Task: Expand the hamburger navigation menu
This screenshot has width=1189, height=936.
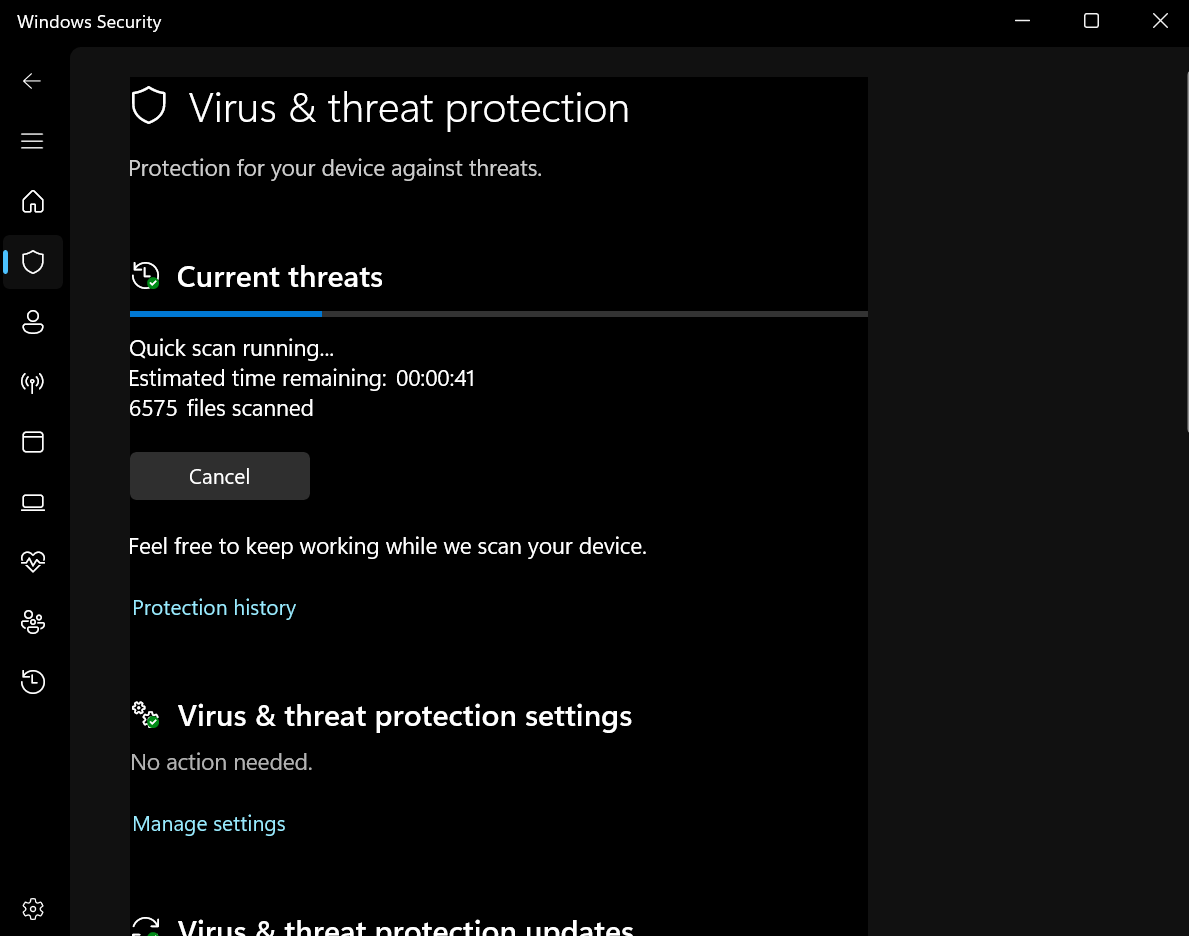Action: pos(32,141)
